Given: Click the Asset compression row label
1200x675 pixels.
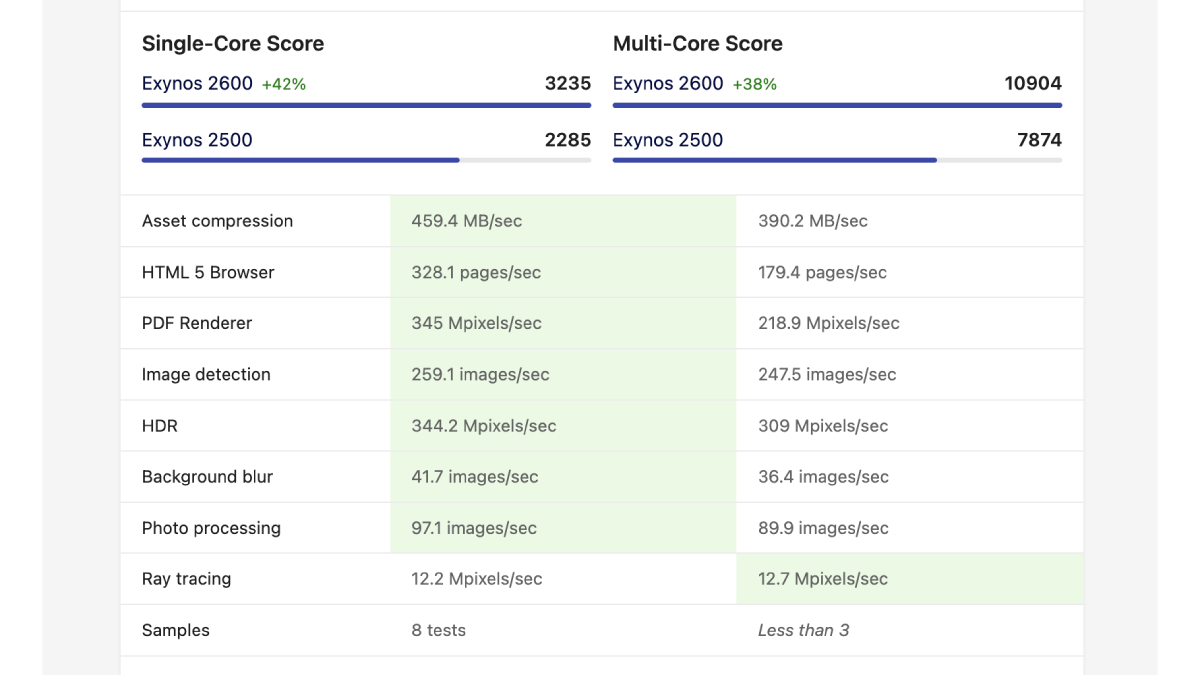Looking at the screenshot, I should click(218, 221).
